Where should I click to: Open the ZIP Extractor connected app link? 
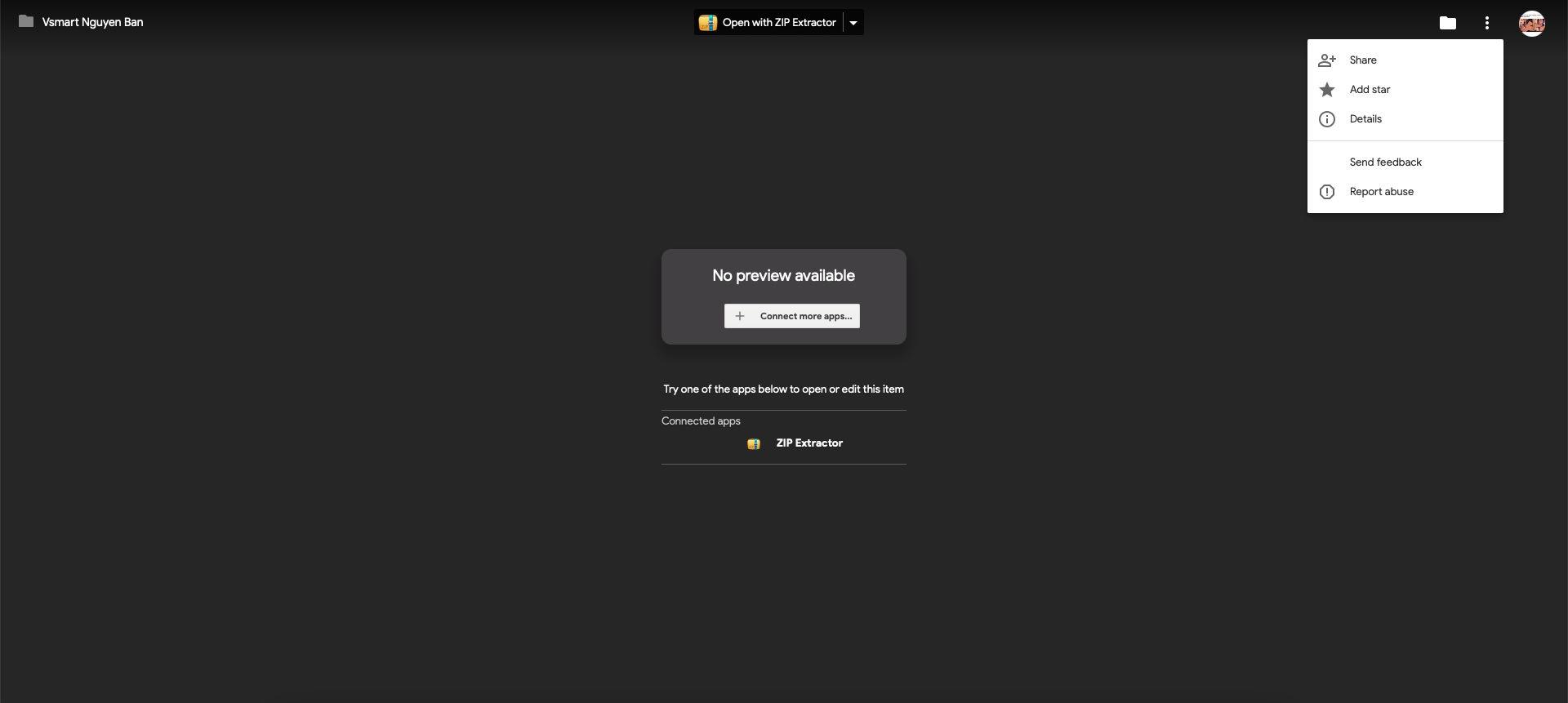coord(808,443)
